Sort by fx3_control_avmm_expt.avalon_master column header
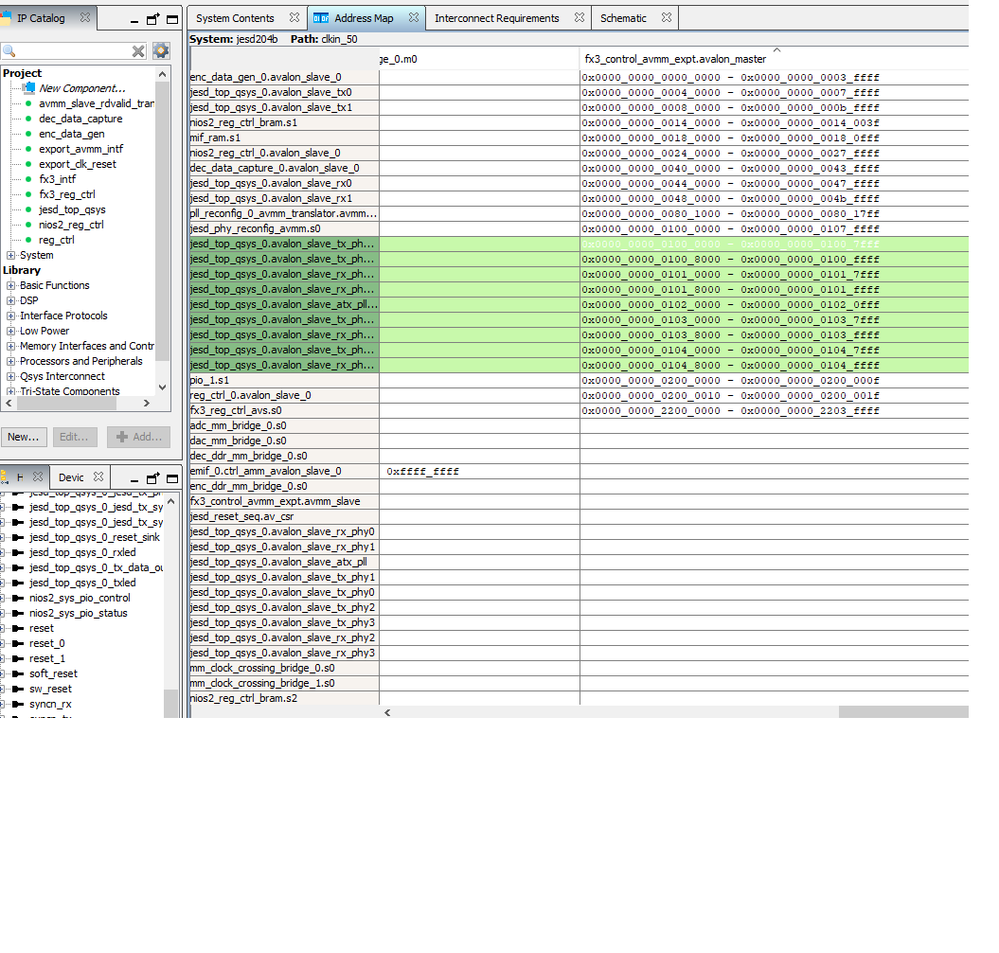The width and height of the screenshot is (999, 953). (675, 59)
